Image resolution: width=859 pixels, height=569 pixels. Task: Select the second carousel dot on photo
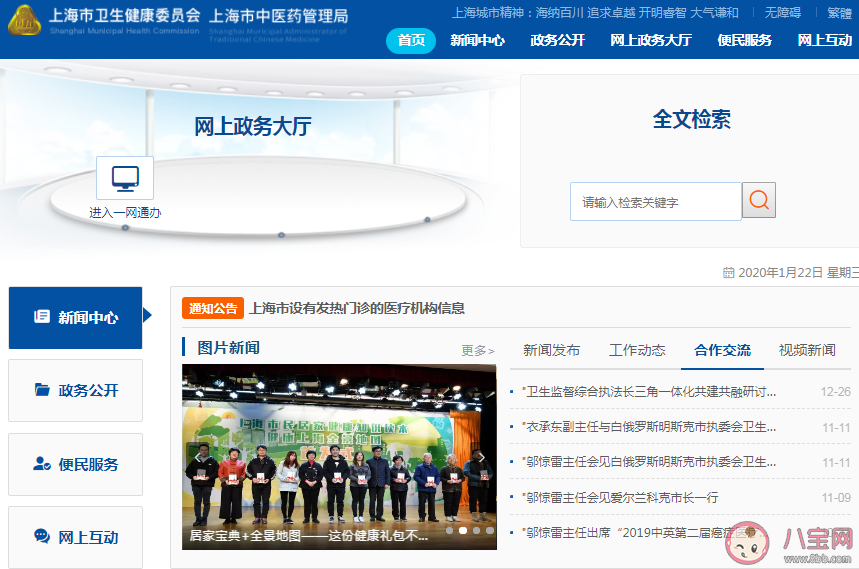pyautogui.click(x=462, y=530)
